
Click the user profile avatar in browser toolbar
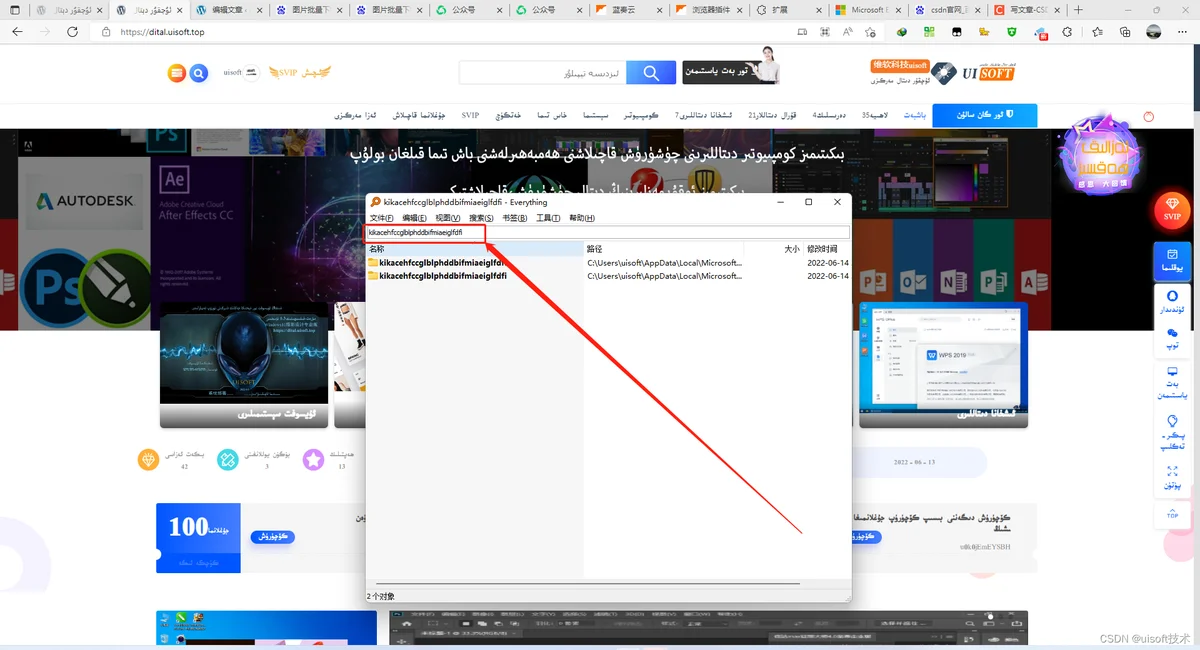pos(1154,32)
